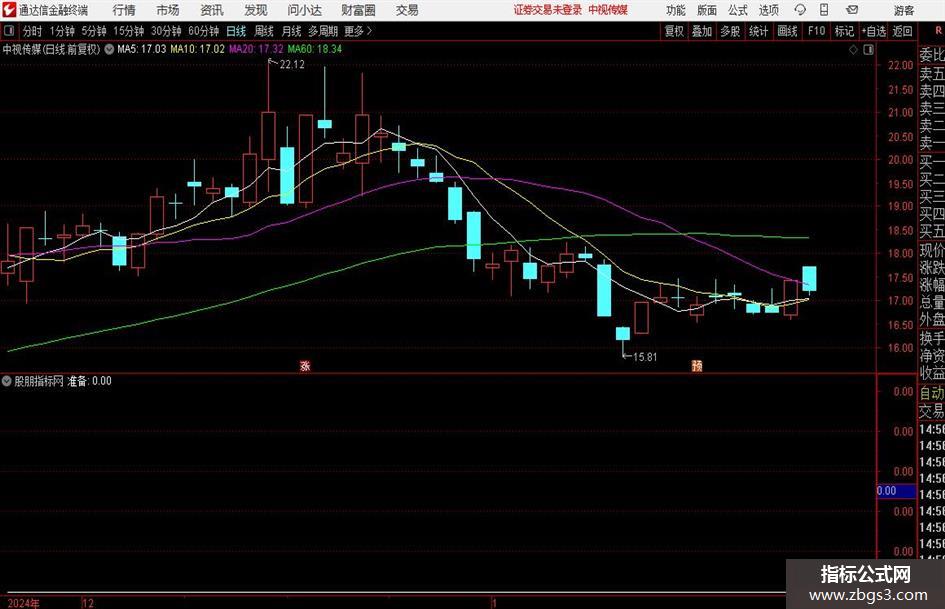
Task: Open the 版面 menu
Action: point(706,10)
